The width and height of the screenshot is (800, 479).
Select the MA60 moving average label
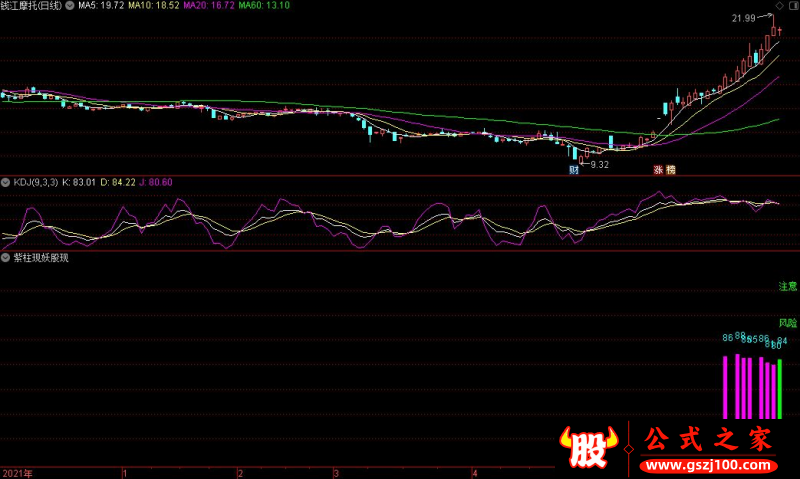pyautogui.click(x=264, y=6)
